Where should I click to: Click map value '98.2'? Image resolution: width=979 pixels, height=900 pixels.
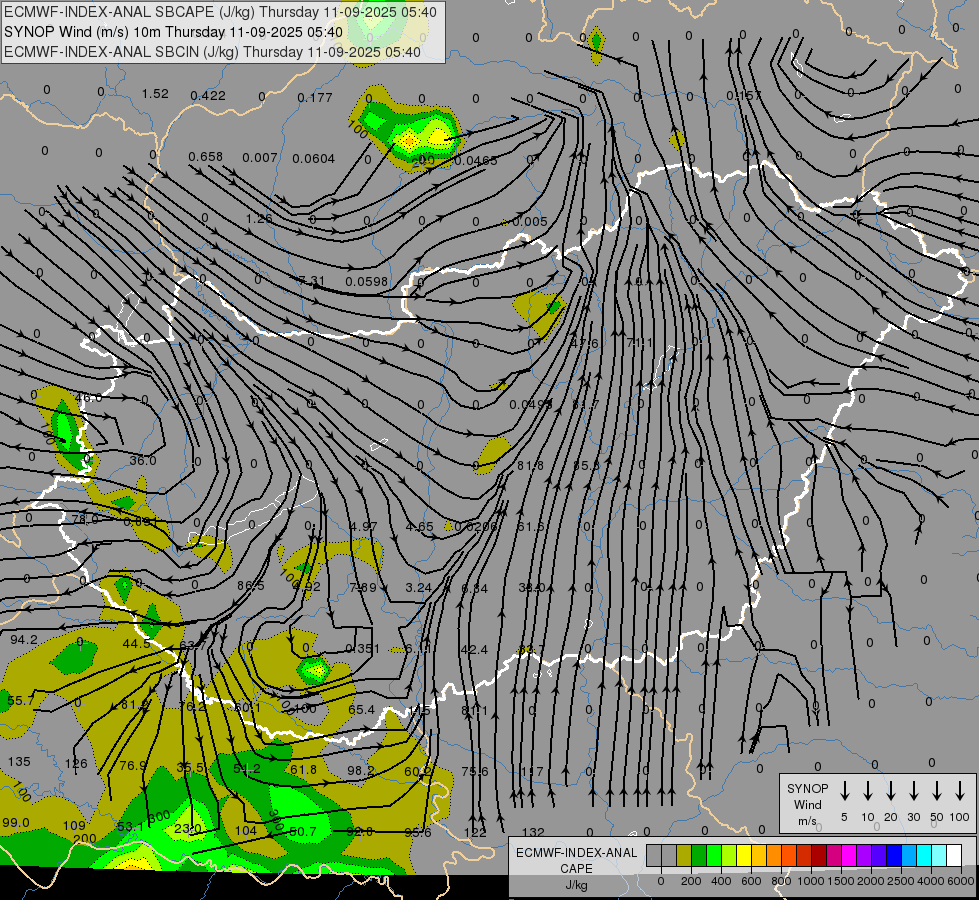tap(361, 771)
